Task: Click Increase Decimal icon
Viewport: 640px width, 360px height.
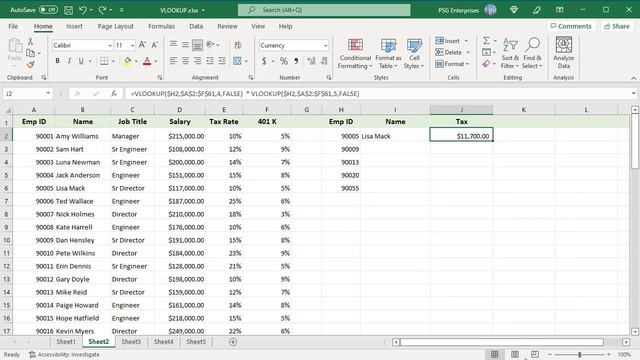Action: [x=311, y=61]
